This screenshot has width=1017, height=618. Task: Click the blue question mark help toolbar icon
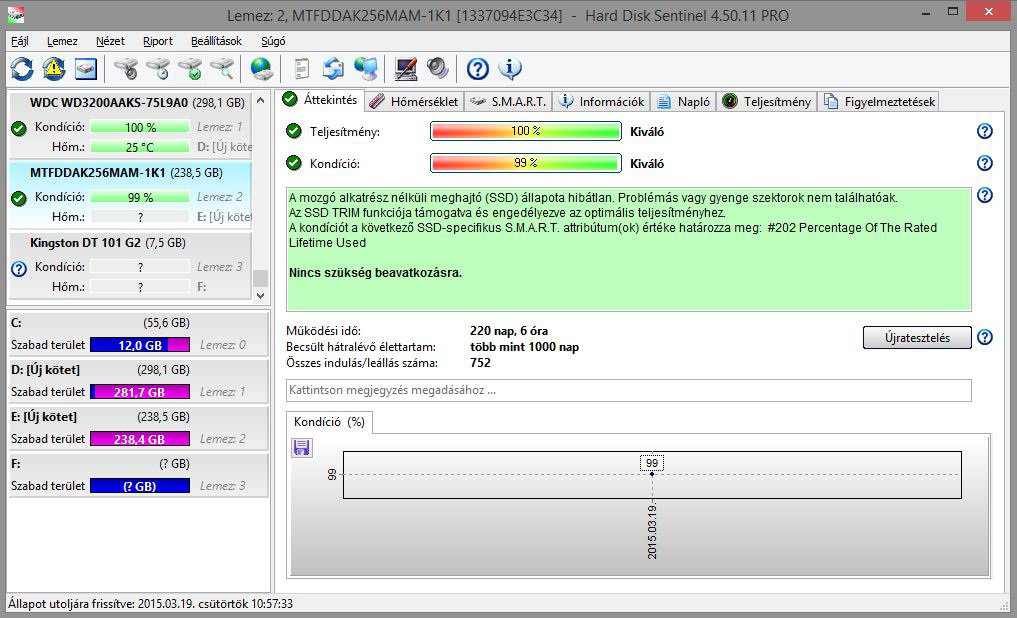pos(478,69)
